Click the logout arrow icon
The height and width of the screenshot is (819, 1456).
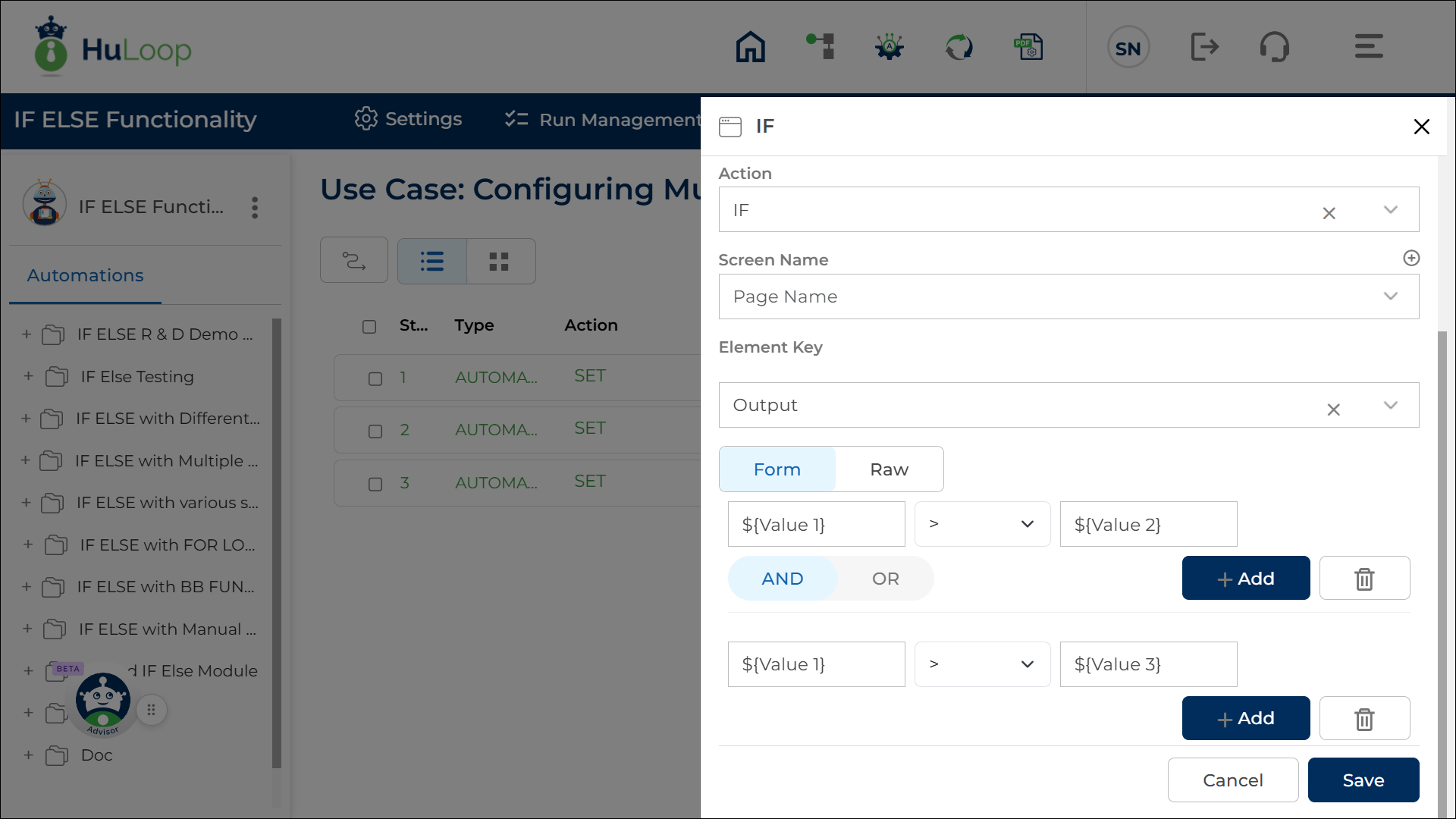1203,47
